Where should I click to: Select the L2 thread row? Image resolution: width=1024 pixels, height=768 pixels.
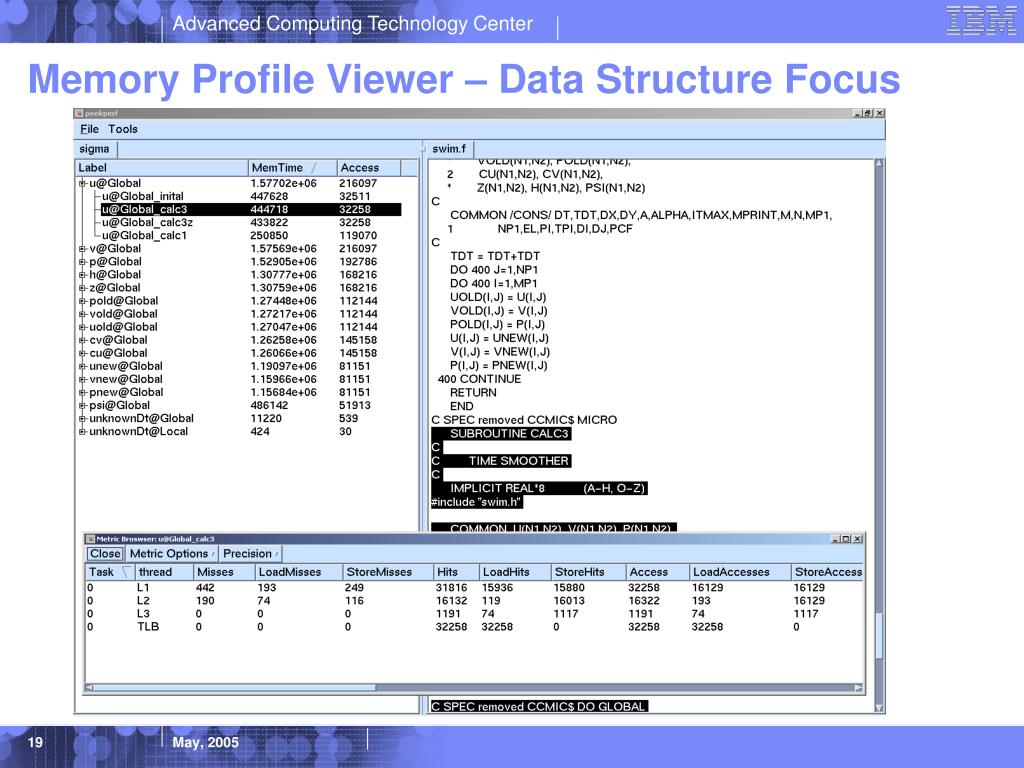(x=475, y=601)
